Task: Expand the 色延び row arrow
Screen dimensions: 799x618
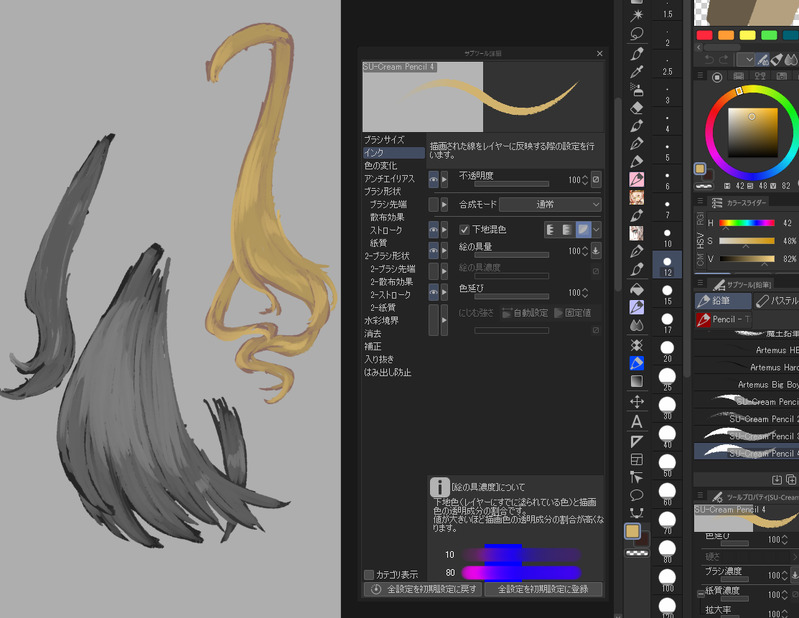Action: 444,292
